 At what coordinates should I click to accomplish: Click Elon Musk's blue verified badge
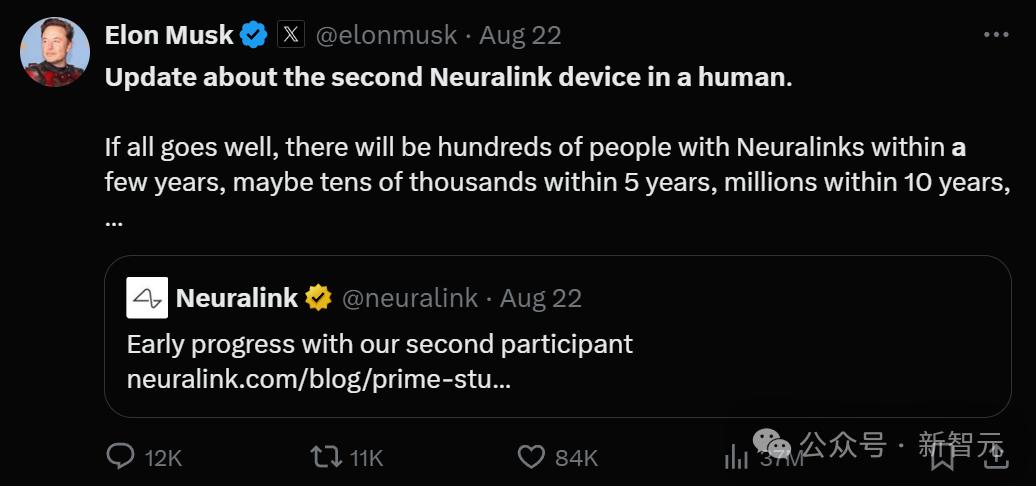[253, 36]
